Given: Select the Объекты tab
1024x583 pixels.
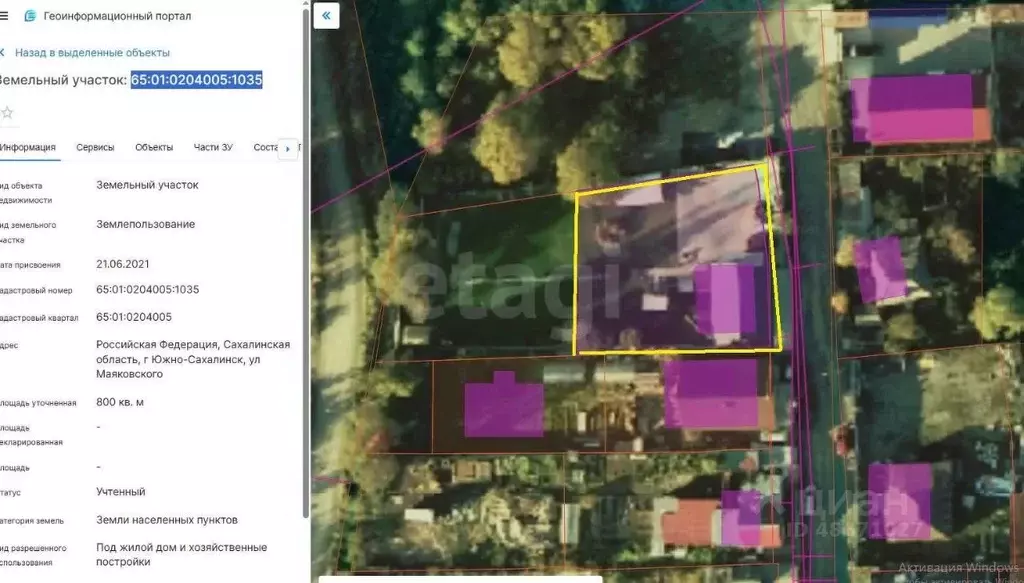Looking at the screenshot, I should point(154,147).
